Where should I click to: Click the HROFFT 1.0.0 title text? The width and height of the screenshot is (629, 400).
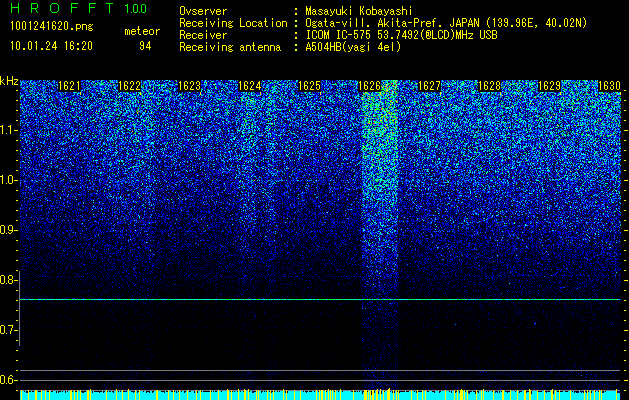(78, 8)
